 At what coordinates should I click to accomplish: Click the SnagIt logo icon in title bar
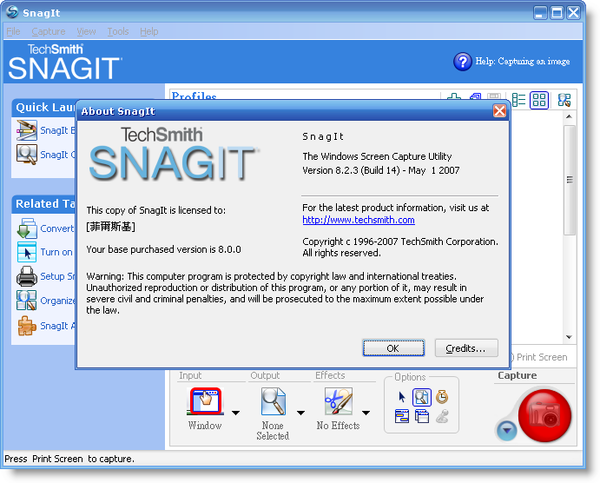coord(12,12)
